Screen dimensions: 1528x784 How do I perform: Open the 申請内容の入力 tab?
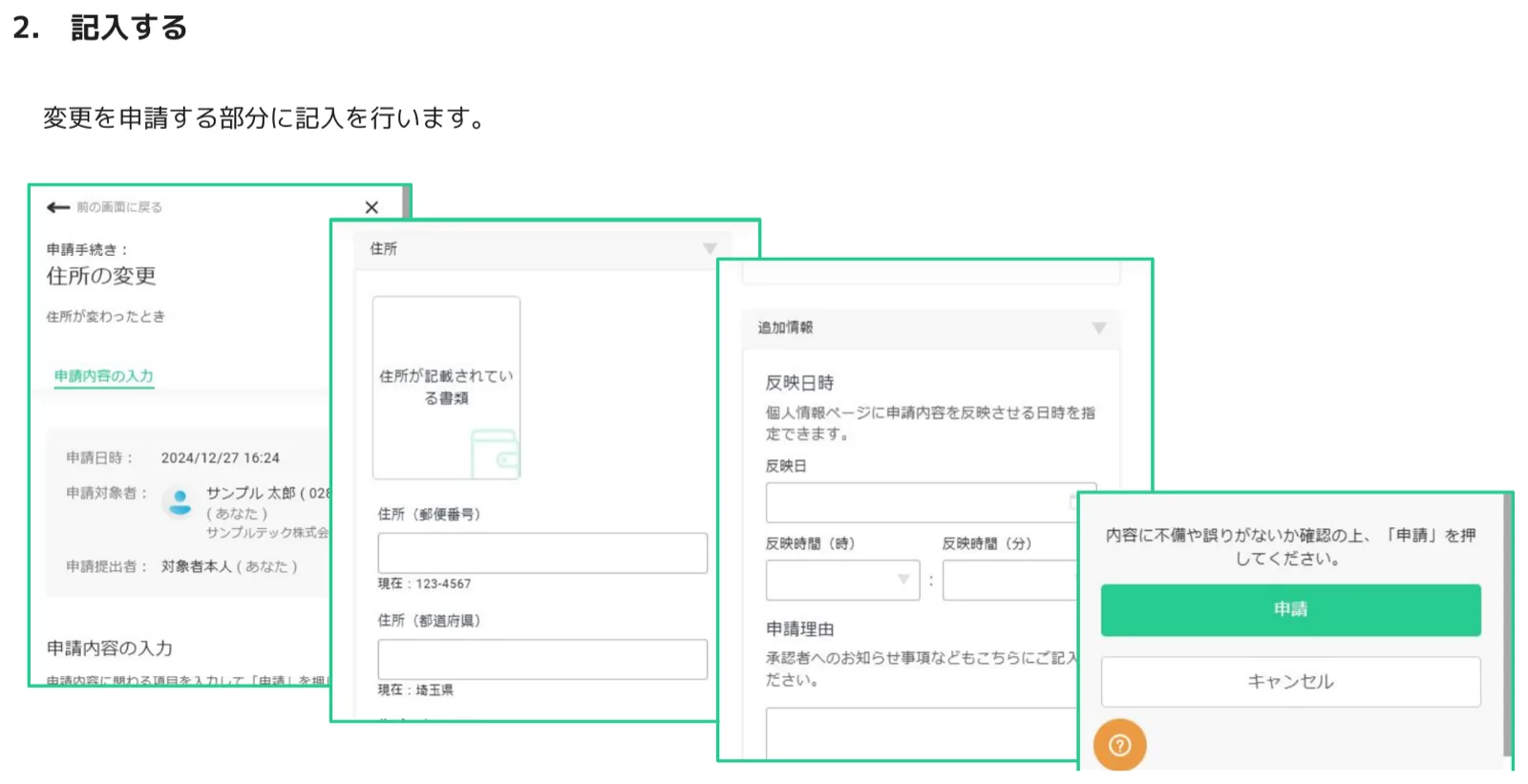[x=104, y=376]
